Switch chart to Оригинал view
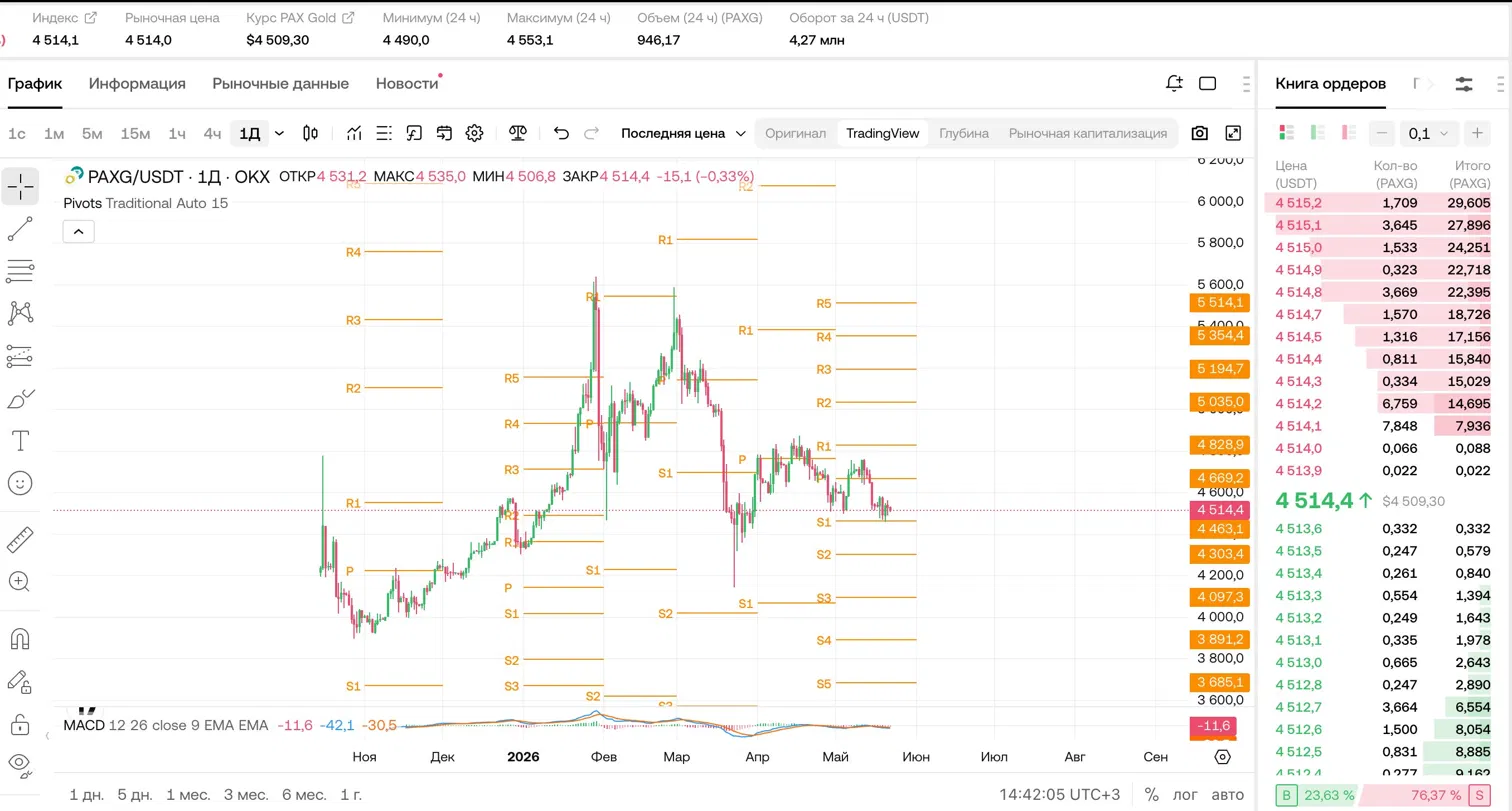The height and width of the screenshot is (811, 1512). 796,133
